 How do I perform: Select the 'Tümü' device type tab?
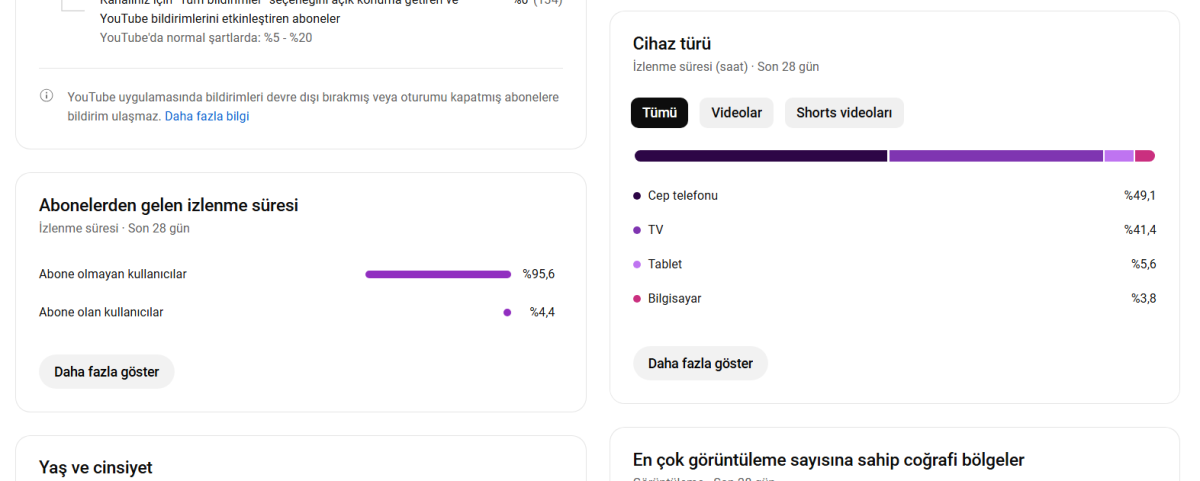click(659, 113)
